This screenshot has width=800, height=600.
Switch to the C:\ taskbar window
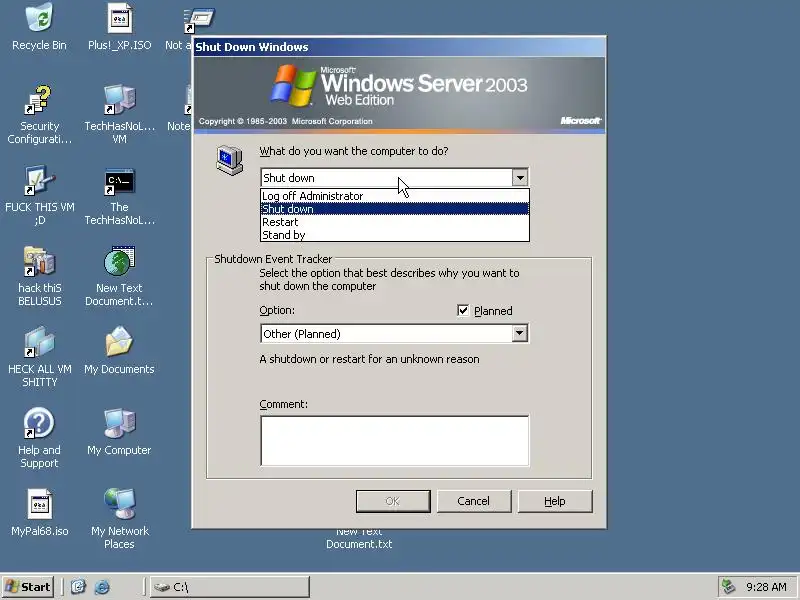[x=230, y=587]
